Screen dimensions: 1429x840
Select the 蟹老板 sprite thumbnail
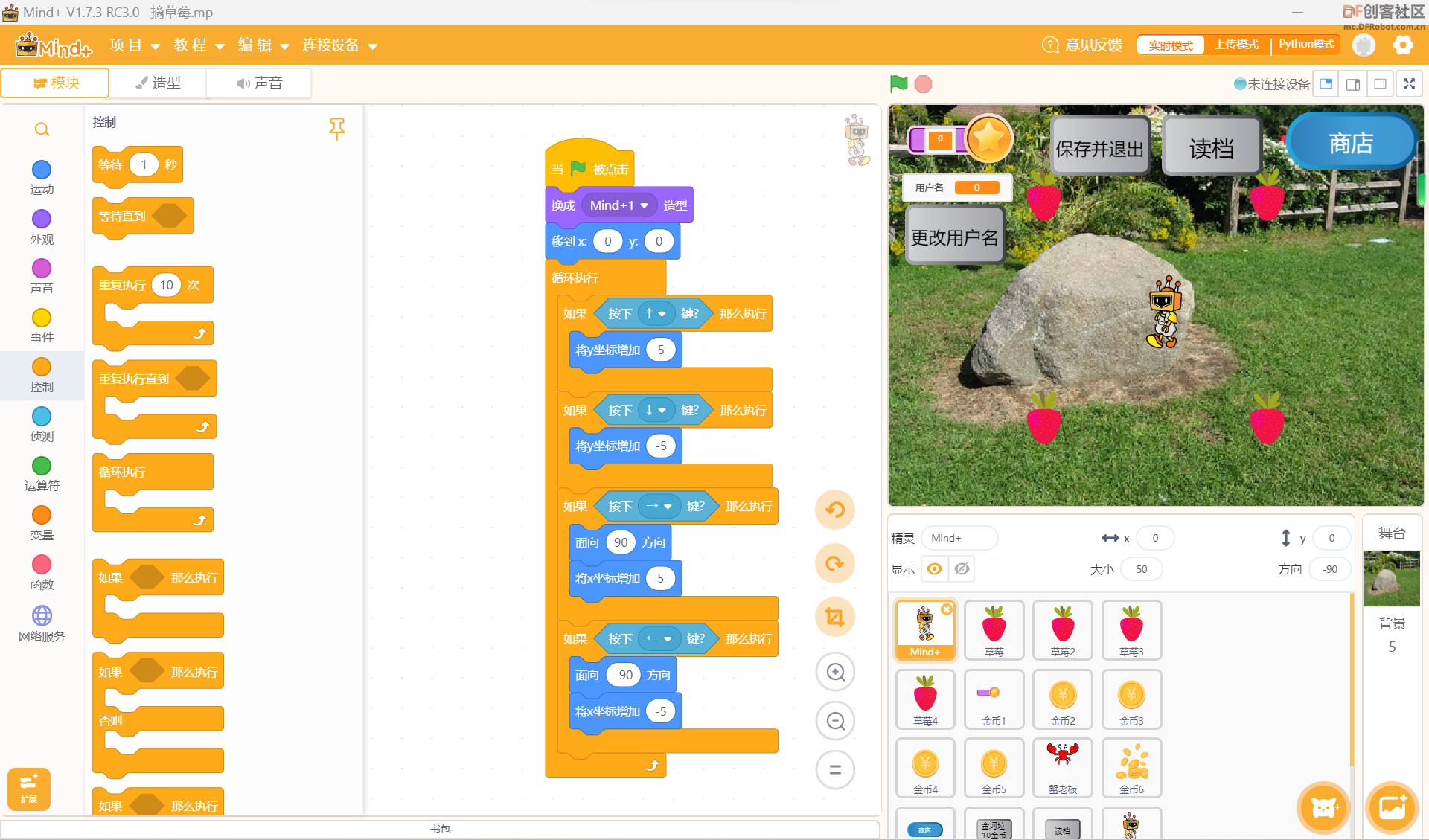[x=1062, y=768]
